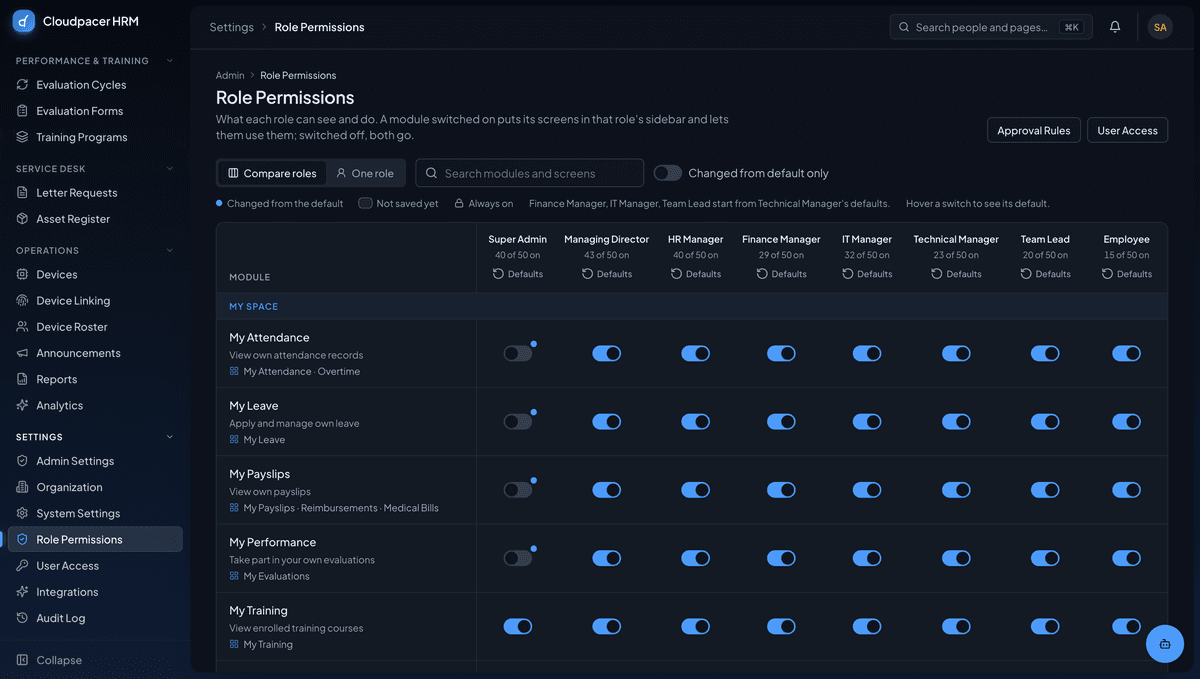Click the User Access header button
This screenshot has width=1200, height=679.
coord(1127,130)
